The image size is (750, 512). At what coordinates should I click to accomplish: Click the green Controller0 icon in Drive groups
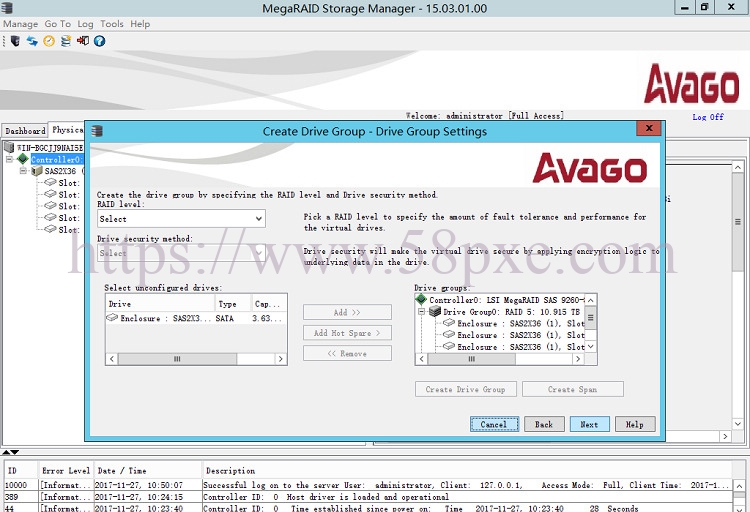tap(421, 300)
